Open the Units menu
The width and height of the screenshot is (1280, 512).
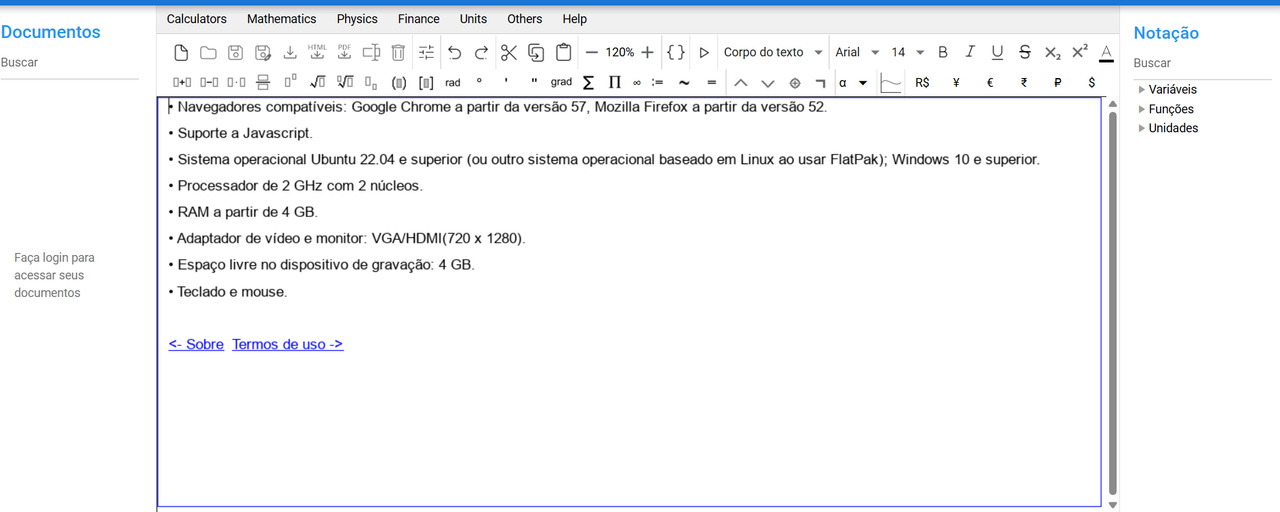[x=473, y=19]
